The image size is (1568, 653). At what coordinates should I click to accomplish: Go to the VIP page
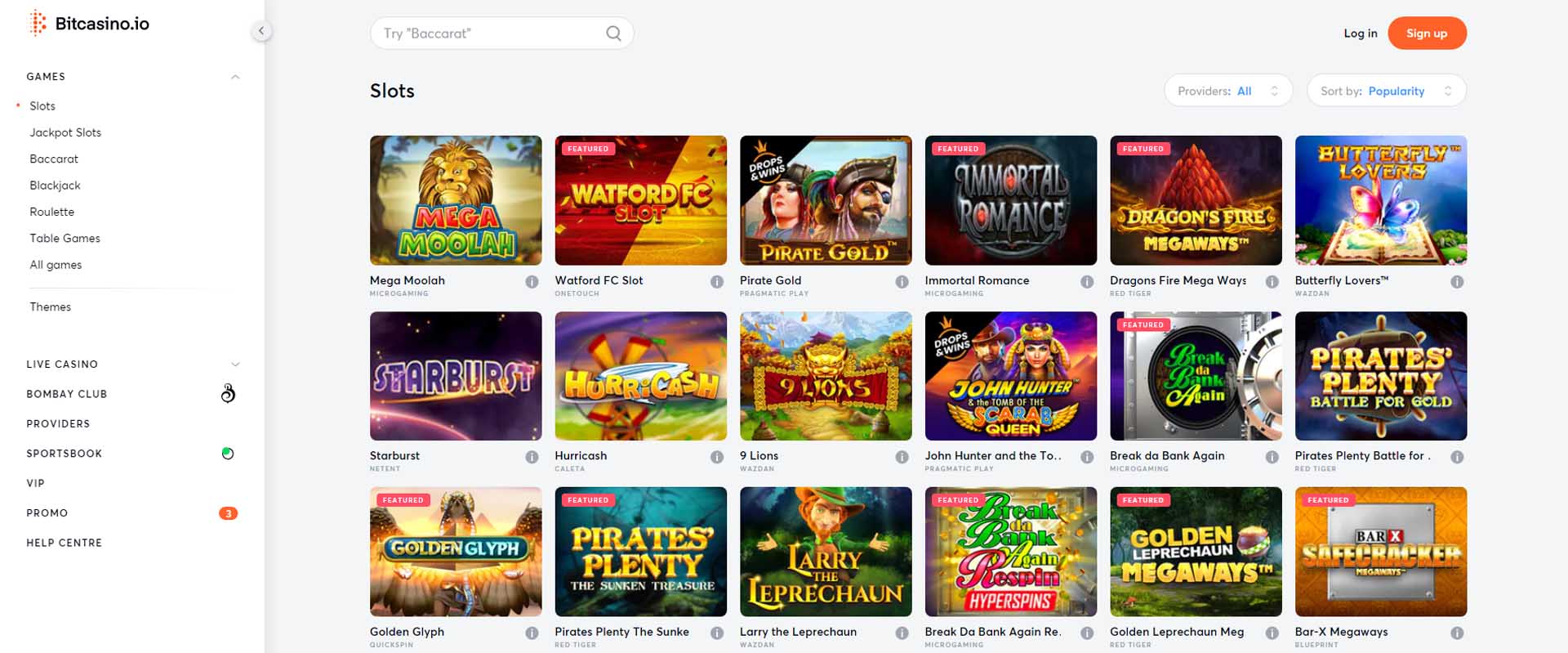pos(35,484)
